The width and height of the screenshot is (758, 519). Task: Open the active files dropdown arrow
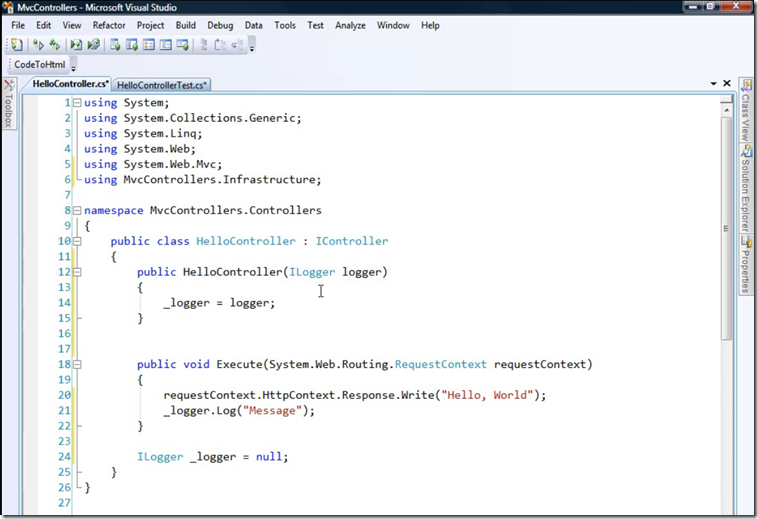[x=713, y=84]
